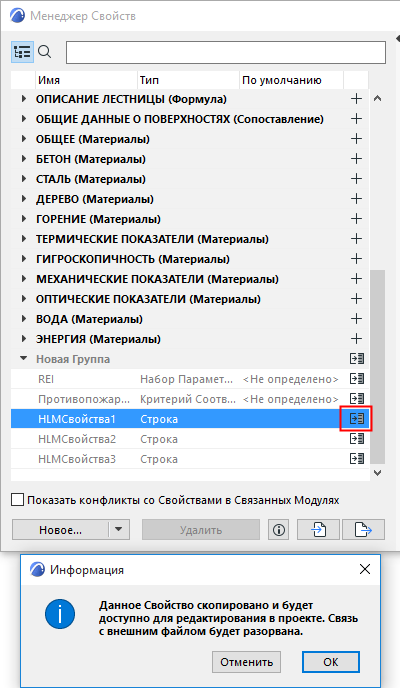400x688 pixels.
Task: Click OK in the Информация dialog
Action: pos(331,662)
